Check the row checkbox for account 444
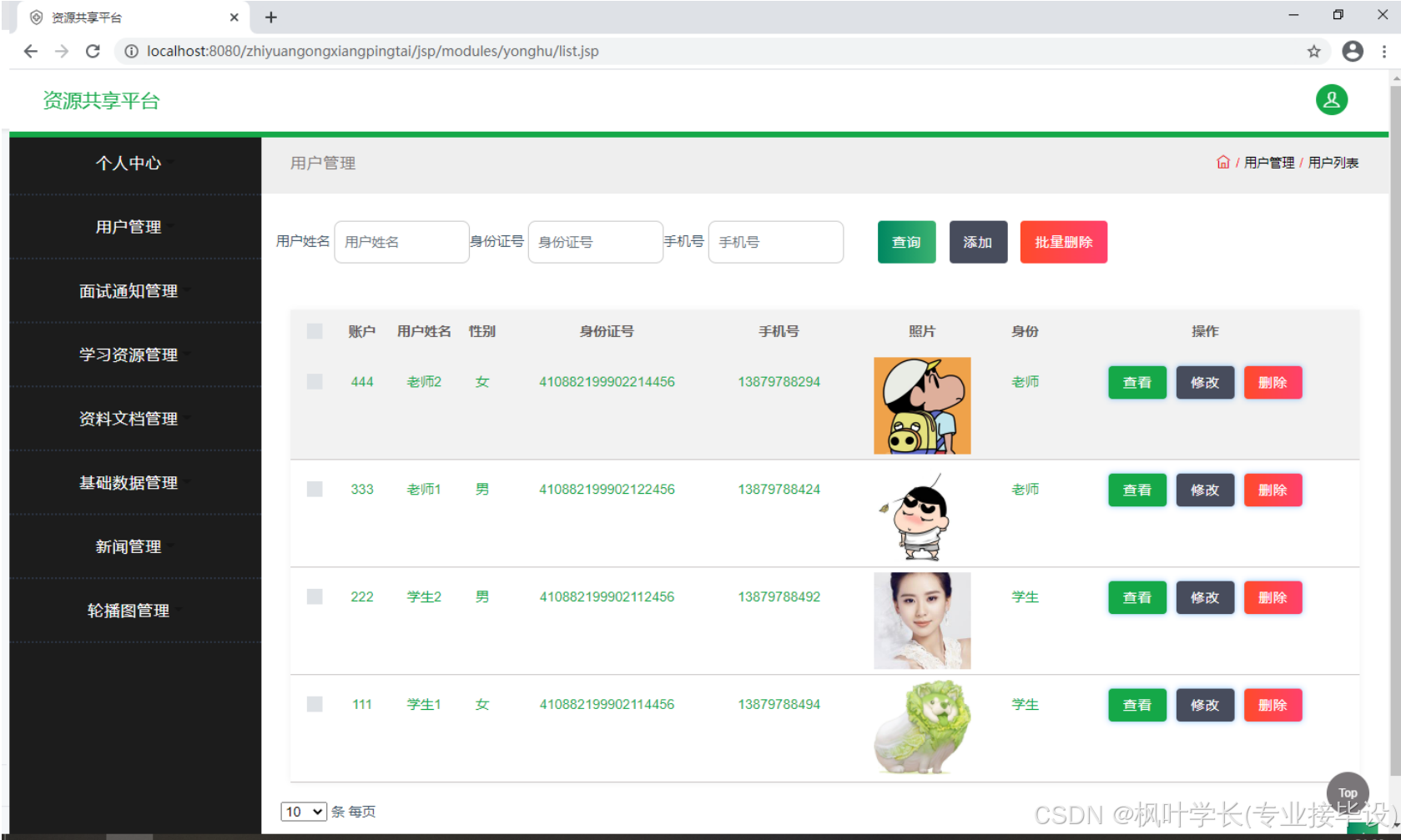The image size is (1401, 840). coord(315,381)
